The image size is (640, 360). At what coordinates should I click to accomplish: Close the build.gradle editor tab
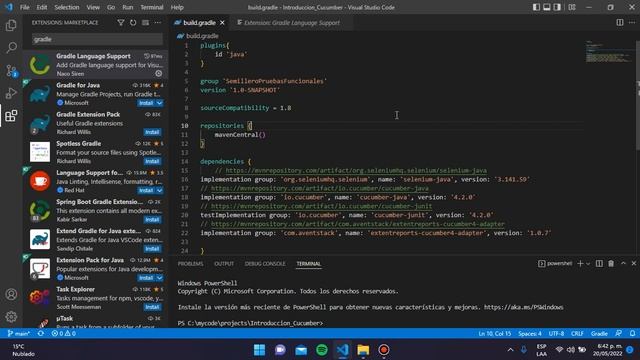[x=222, y=23]
